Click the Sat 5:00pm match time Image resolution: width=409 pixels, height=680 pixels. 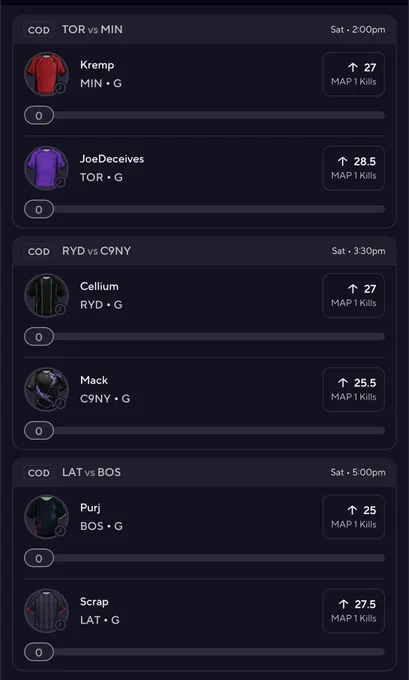coord(358,472)
